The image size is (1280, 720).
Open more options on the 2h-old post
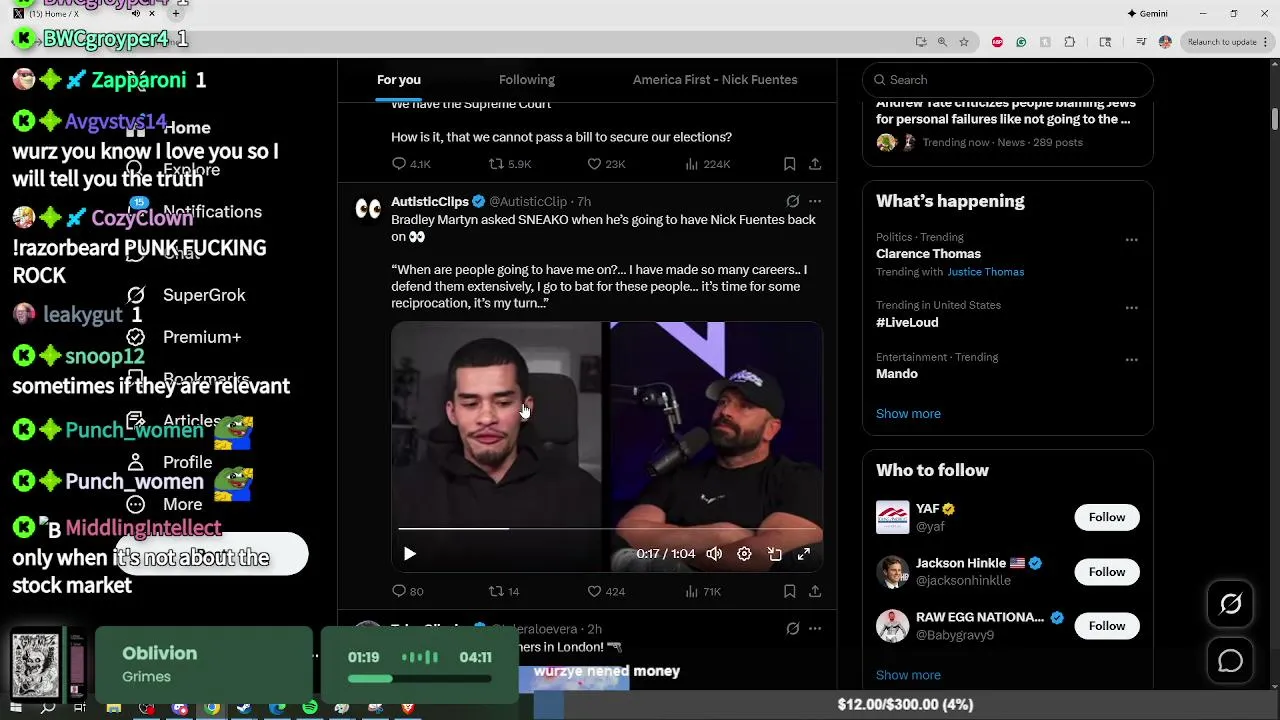815,628
